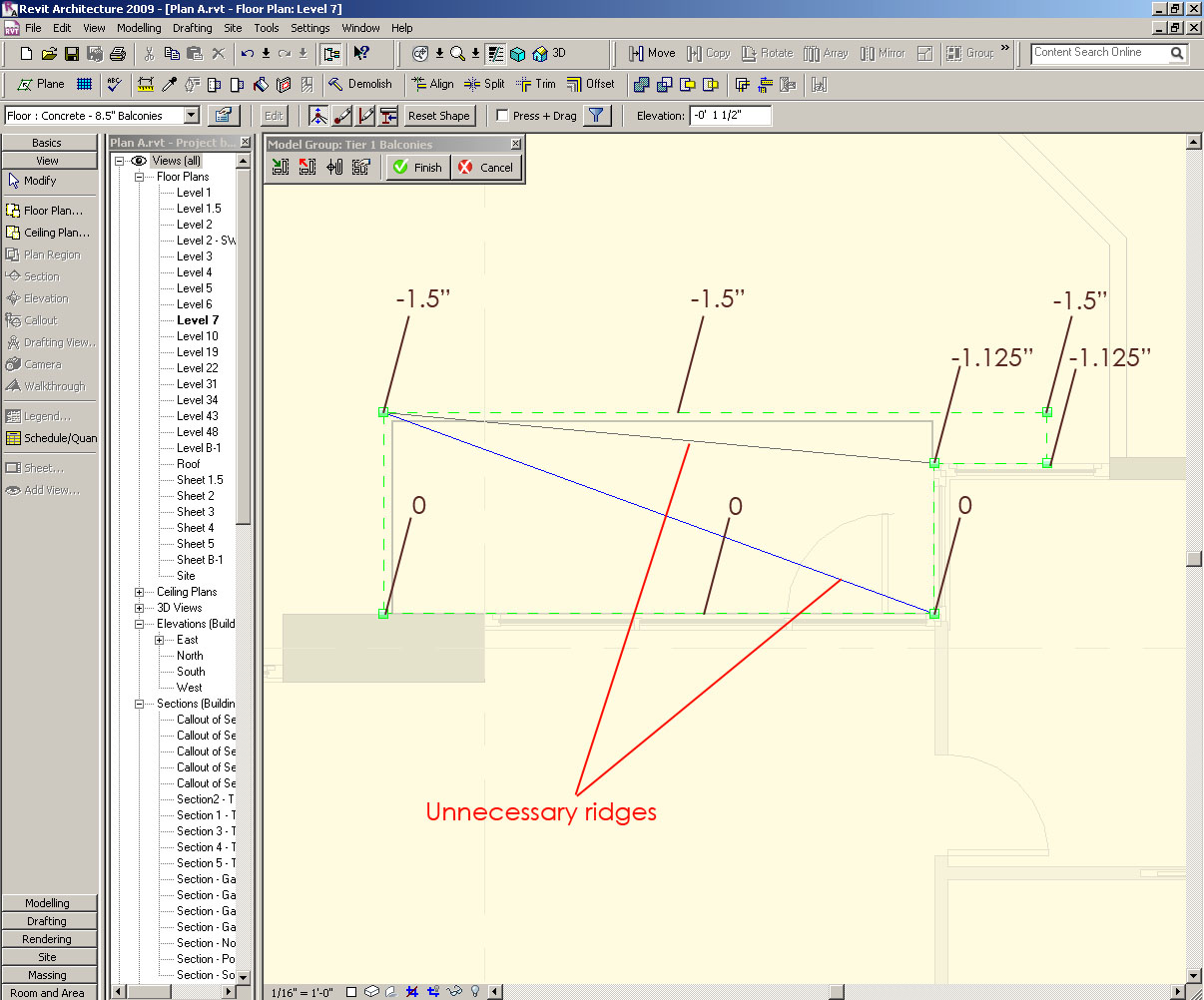Image resolution: width=1204 pixels, height=1000 pixels.
Task: Activate the Align tool
Action: tap(432, 85)
